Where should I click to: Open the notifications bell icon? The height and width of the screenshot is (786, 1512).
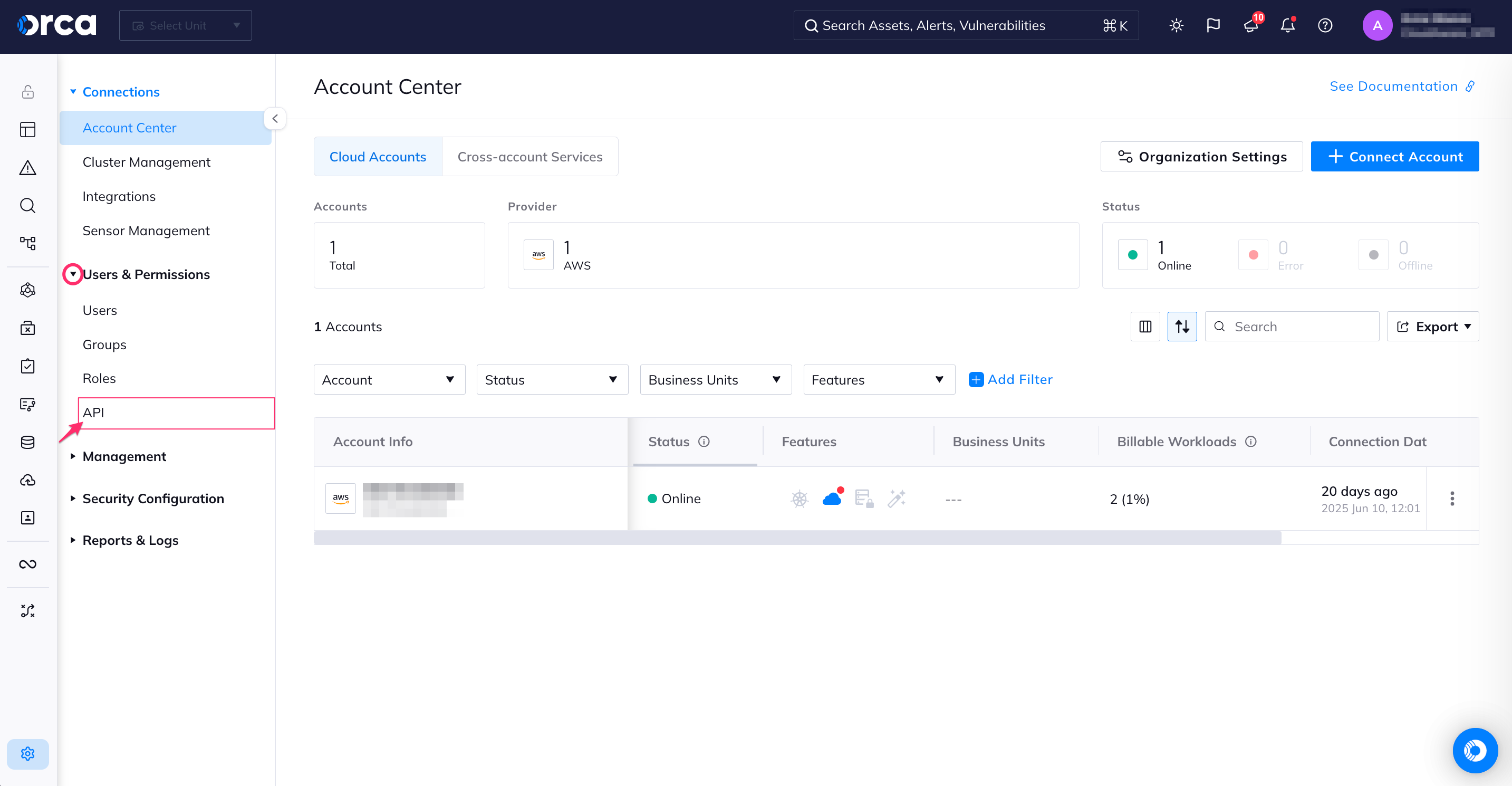1287,25
